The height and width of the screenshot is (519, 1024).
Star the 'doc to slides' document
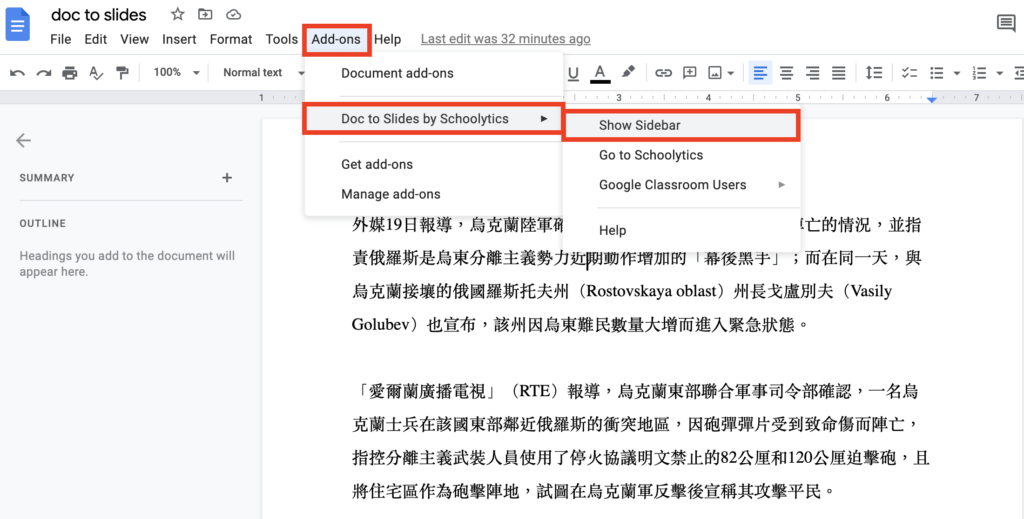coord(177,14)
